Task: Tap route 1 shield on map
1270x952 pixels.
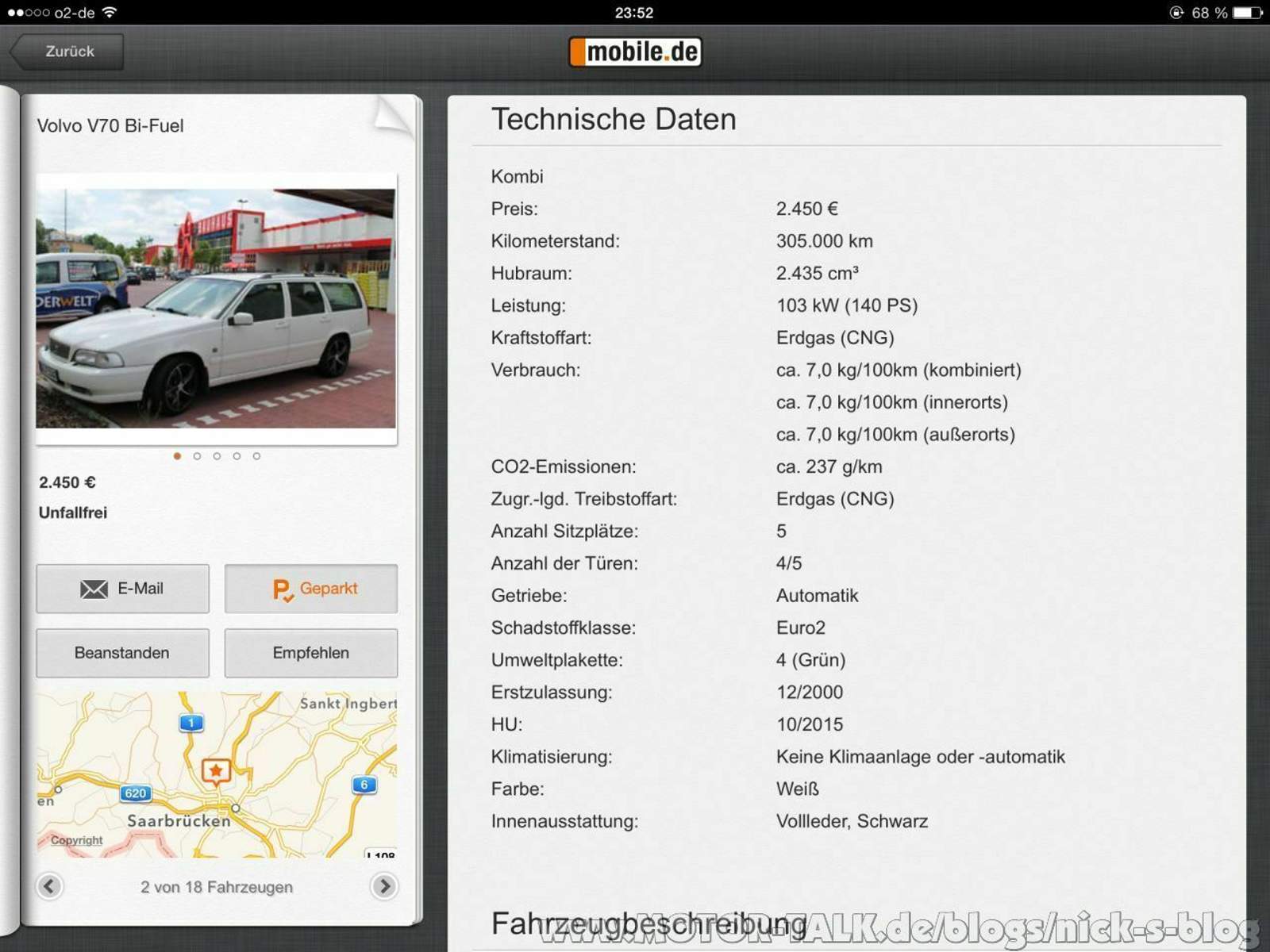Action: (x=190, y=723)
